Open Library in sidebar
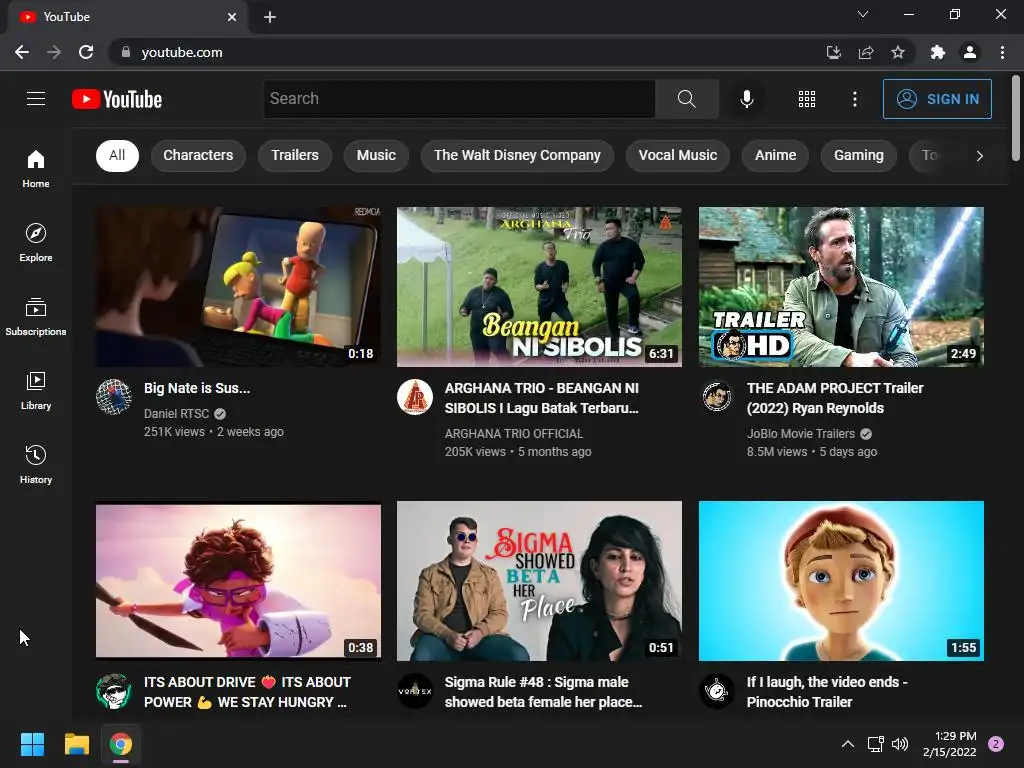 tap(36, 391)
